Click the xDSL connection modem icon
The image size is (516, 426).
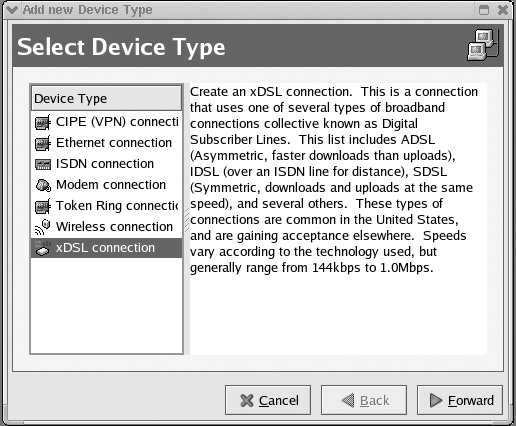(x=43, y=248)
